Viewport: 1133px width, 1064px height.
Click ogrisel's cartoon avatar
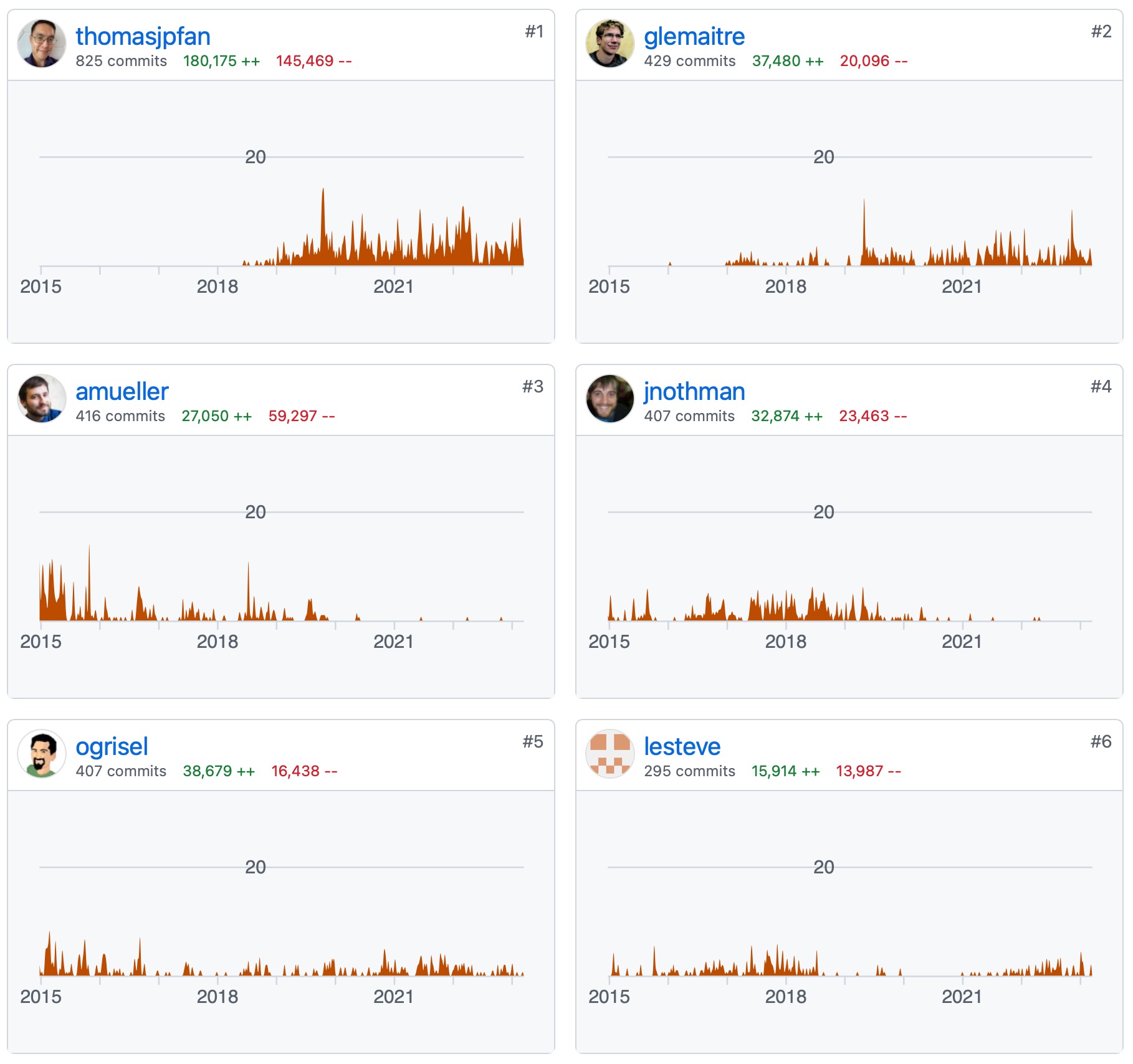click(x=42, y=754)
